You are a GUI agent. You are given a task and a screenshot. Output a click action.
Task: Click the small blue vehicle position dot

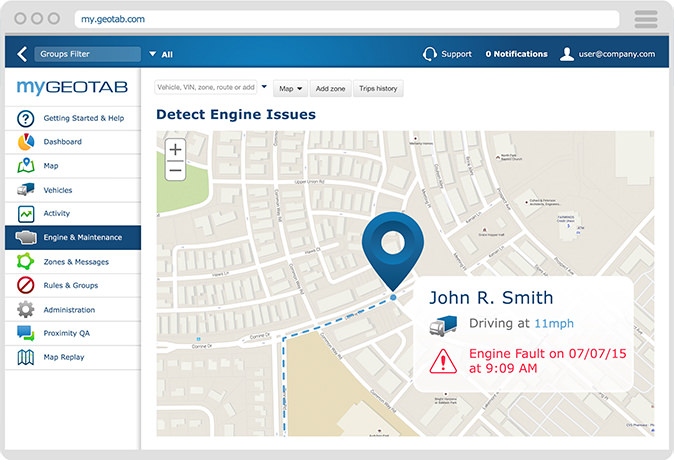click(x=393, y=297)
